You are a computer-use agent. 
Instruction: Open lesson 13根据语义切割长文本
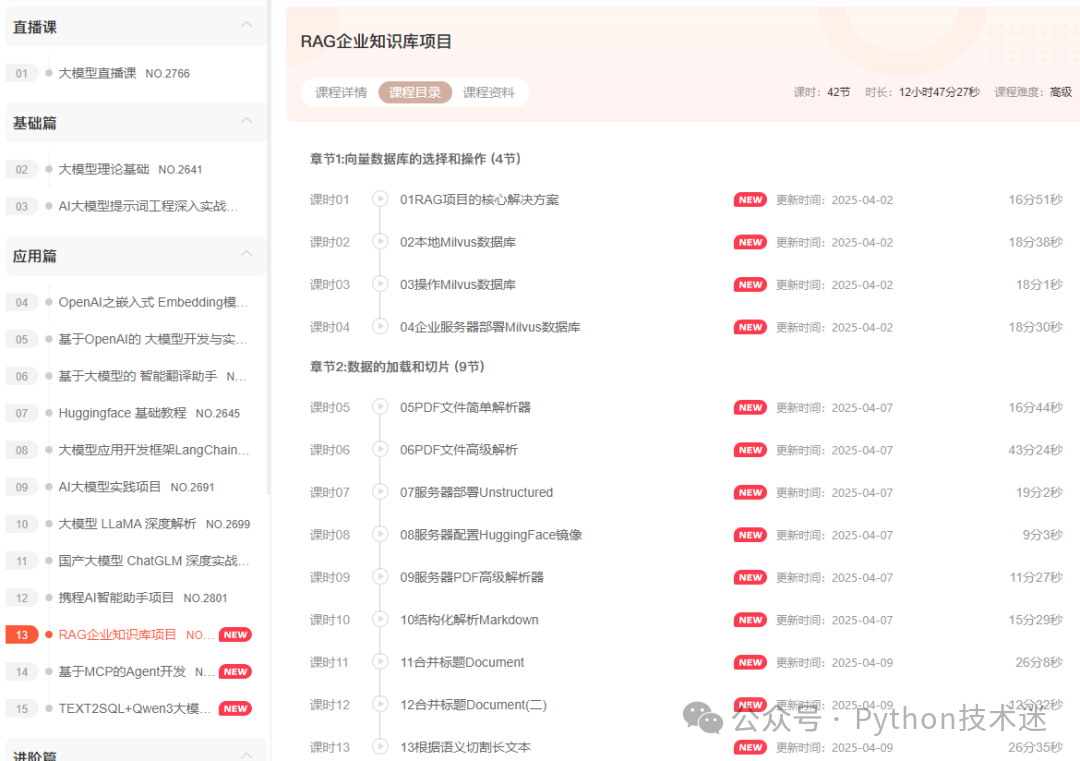tap(466, 747)
